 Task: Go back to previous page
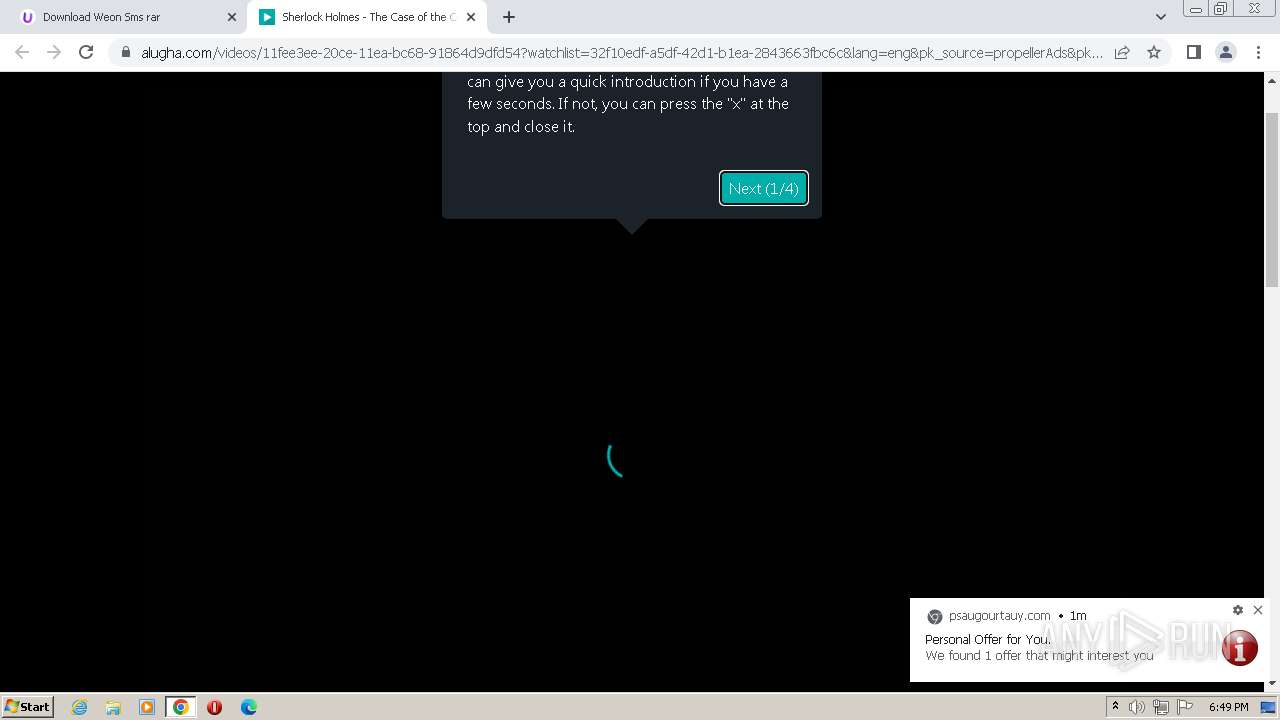pyautogui.click(x=22, y=52)
